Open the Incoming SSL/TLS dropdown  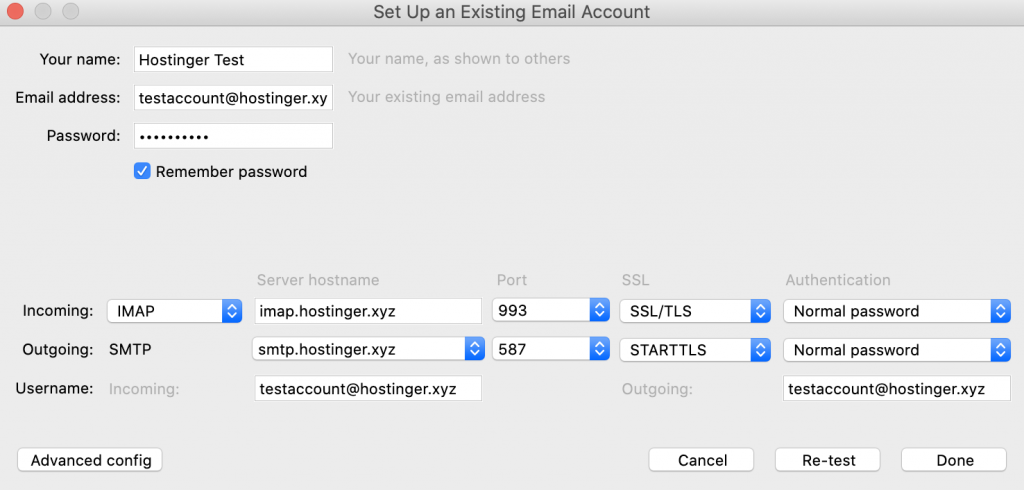coord(695,311)
